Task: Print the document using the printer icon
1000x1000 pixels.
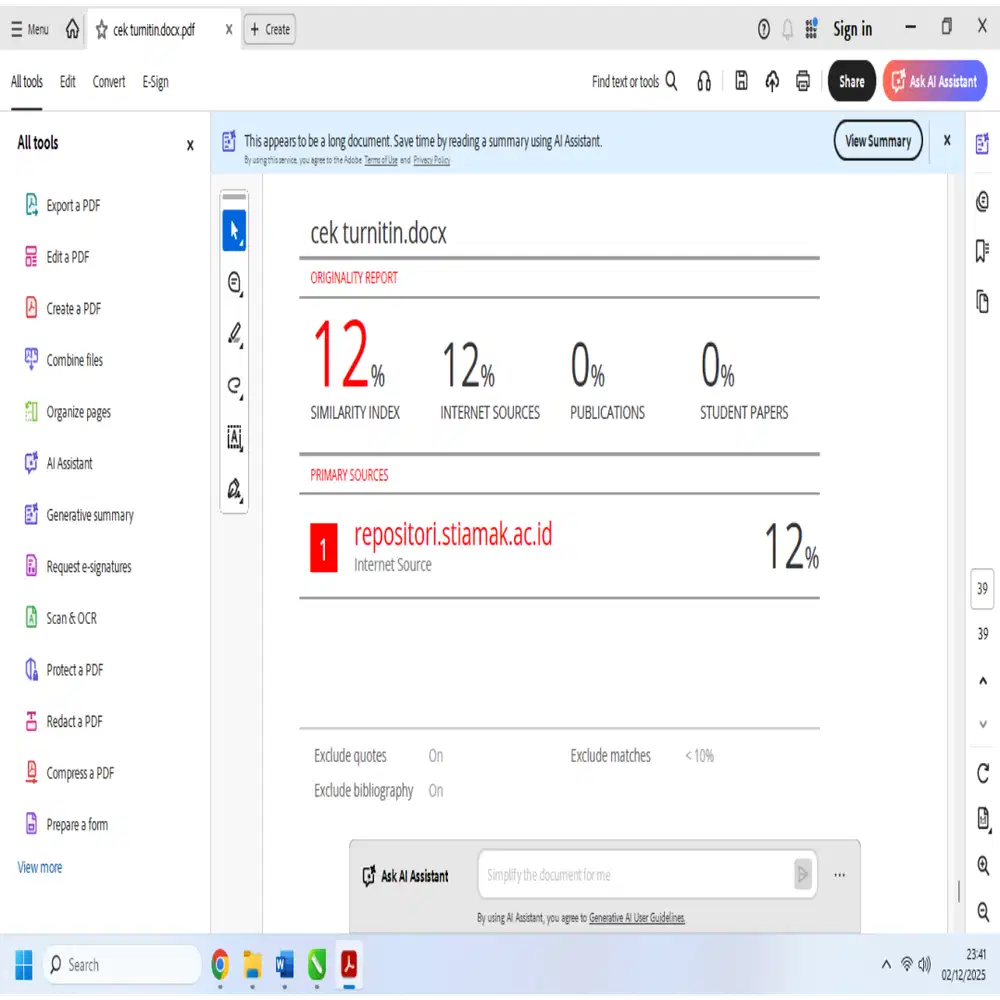Action: [x=803, y=81]
